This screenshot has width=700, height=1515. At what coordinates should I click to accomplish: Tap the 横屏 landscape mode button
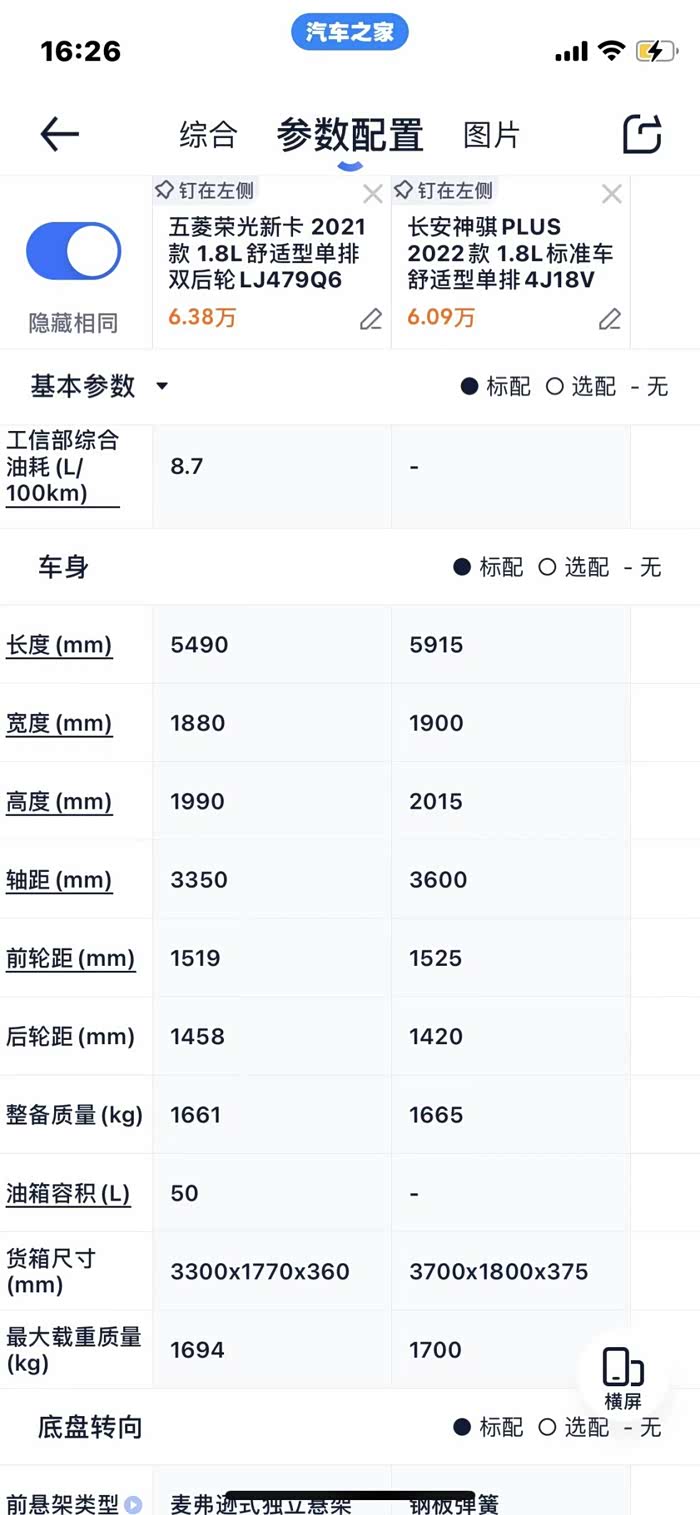pos(622,1379)
